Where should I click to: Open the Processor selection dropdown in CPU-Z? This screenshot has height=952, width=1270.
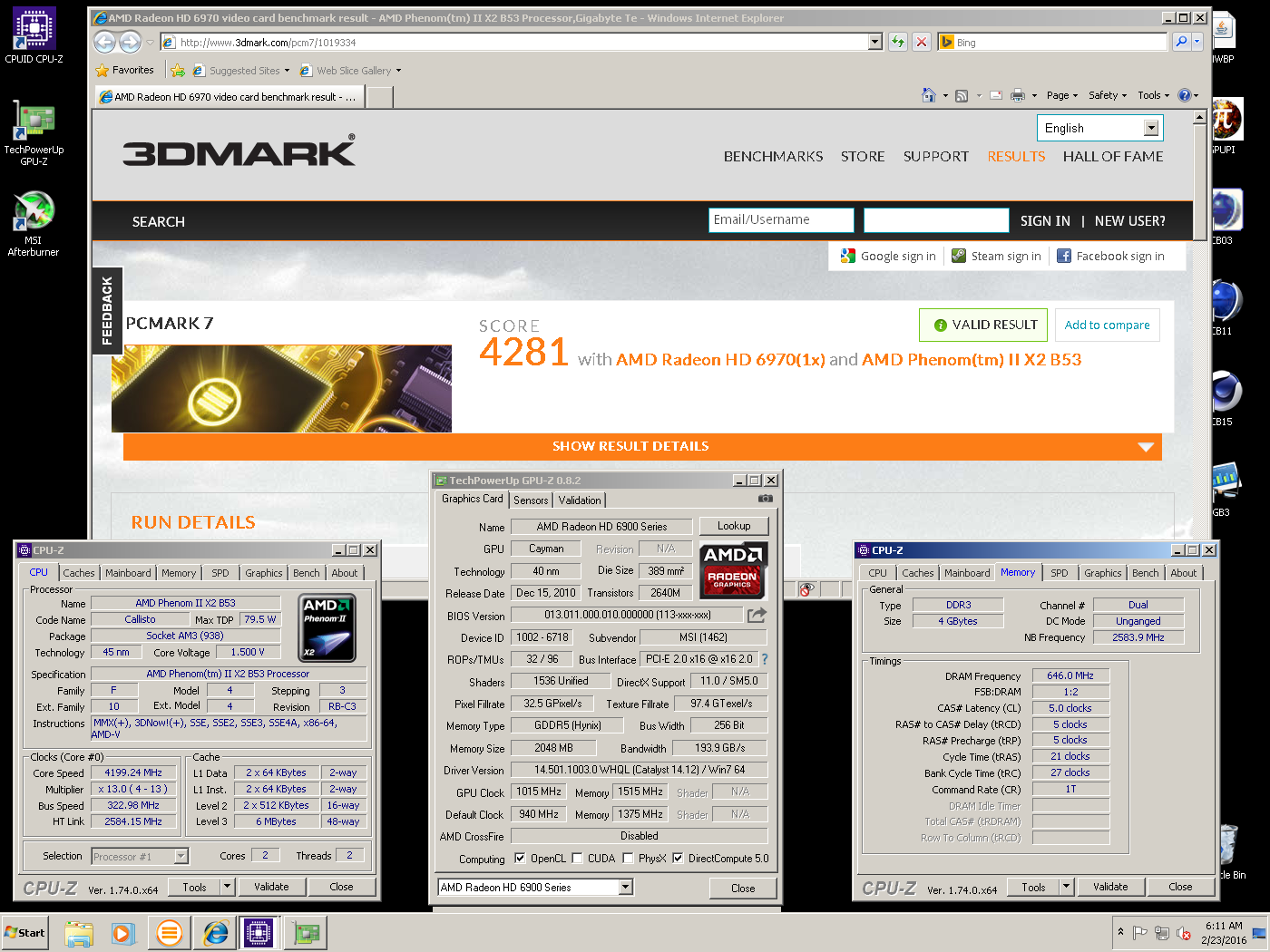(x=181, y=856)
